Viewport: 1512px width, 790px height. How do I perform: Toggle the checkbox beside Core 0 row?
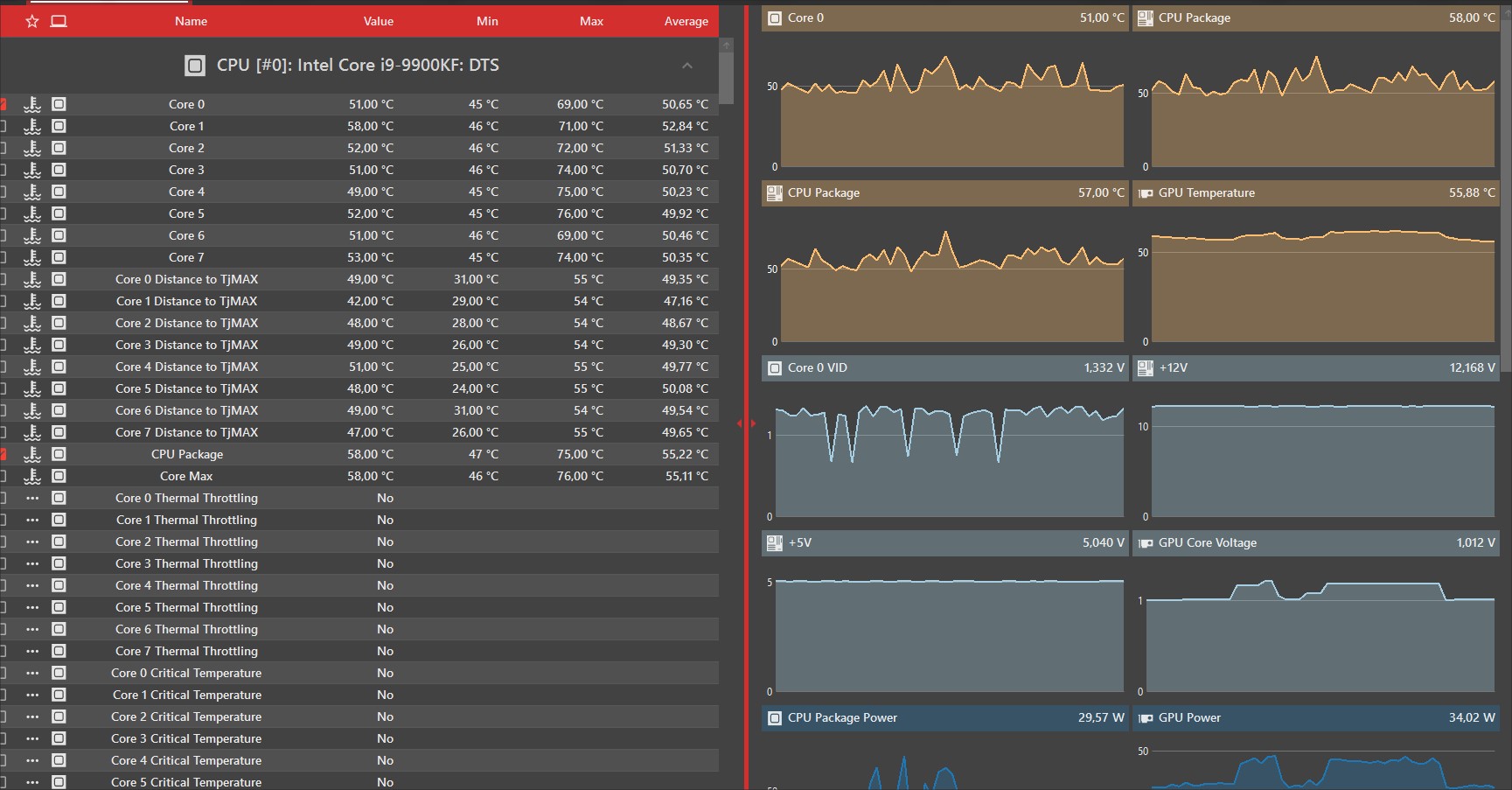point(3,104)
